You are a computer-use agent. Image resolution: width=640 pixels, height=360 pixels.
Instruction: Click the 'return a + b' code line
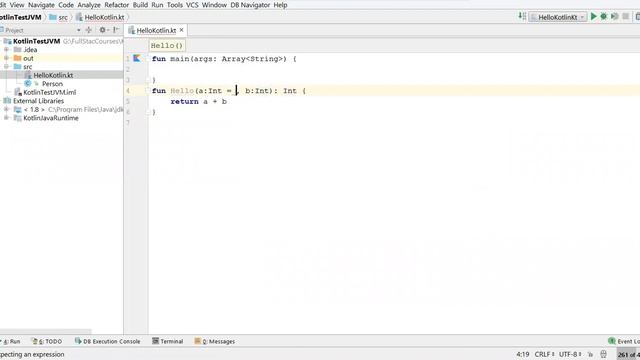point(198,101)
